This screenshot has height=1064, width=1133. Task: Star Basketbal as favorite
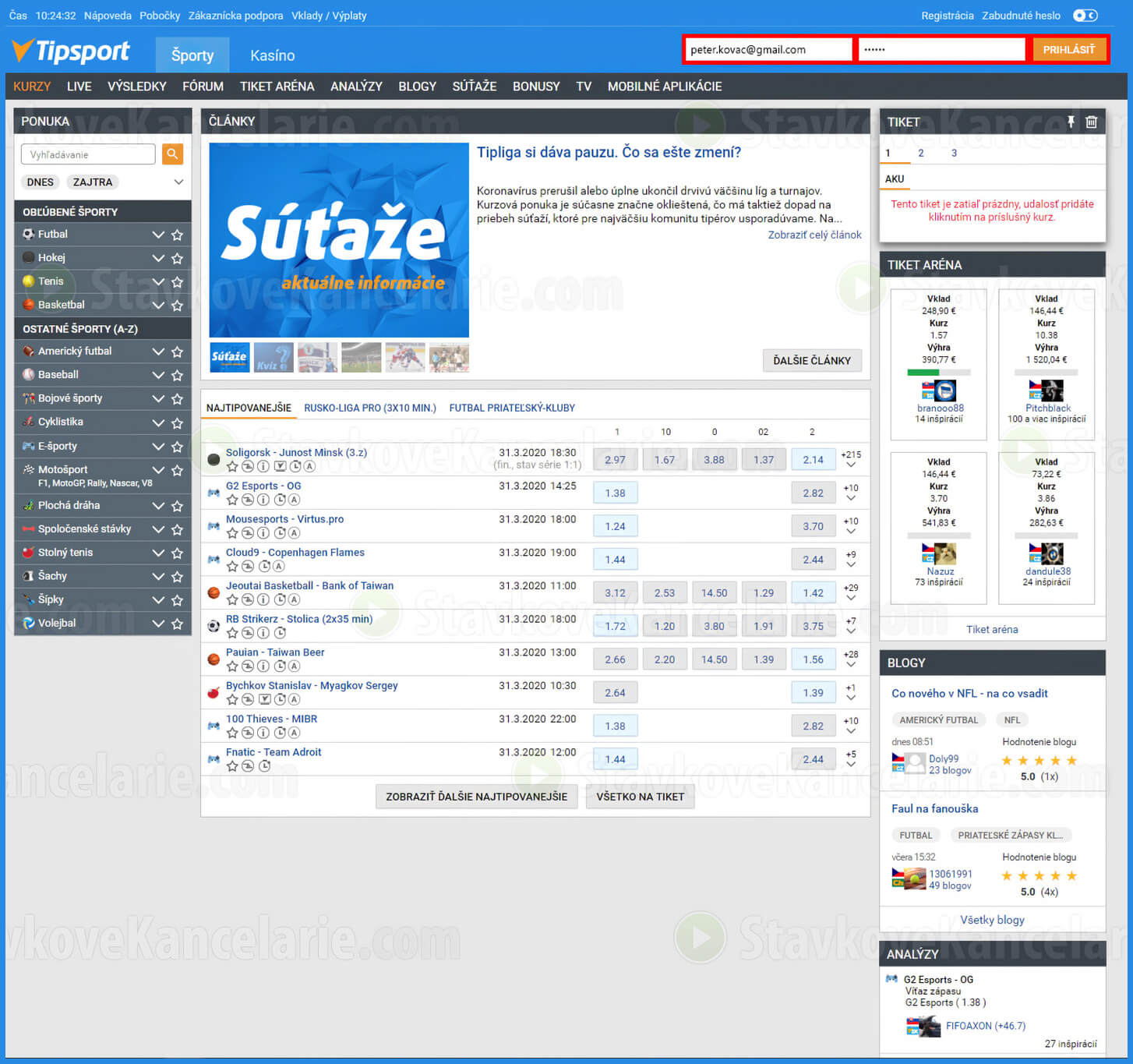click(177, 305)
